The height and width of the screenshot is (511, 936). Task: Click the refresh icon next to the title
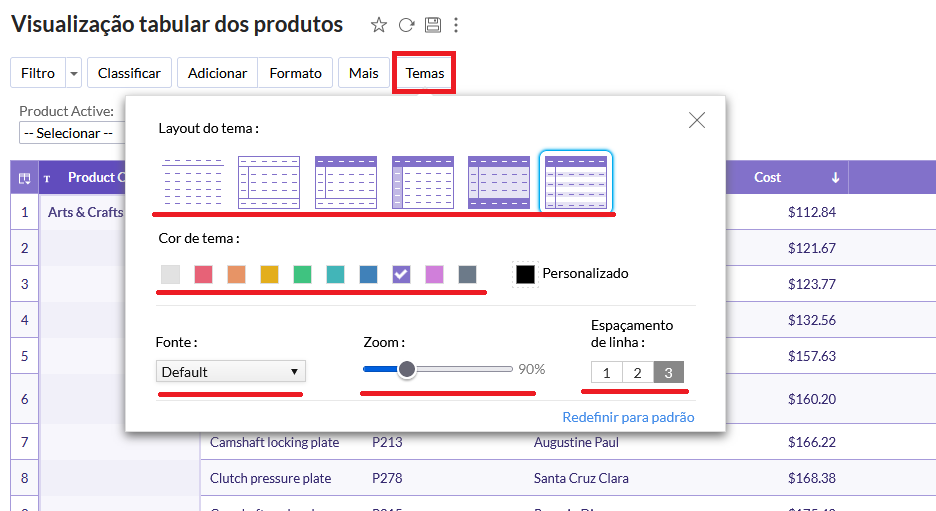click(x=407, y=25)
